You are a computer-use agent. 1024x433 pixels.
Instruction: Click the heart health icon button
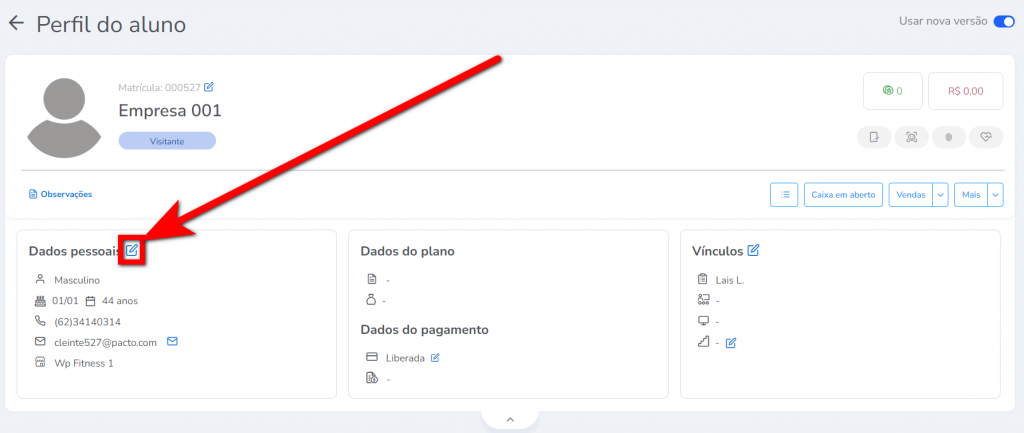[985, 137]
